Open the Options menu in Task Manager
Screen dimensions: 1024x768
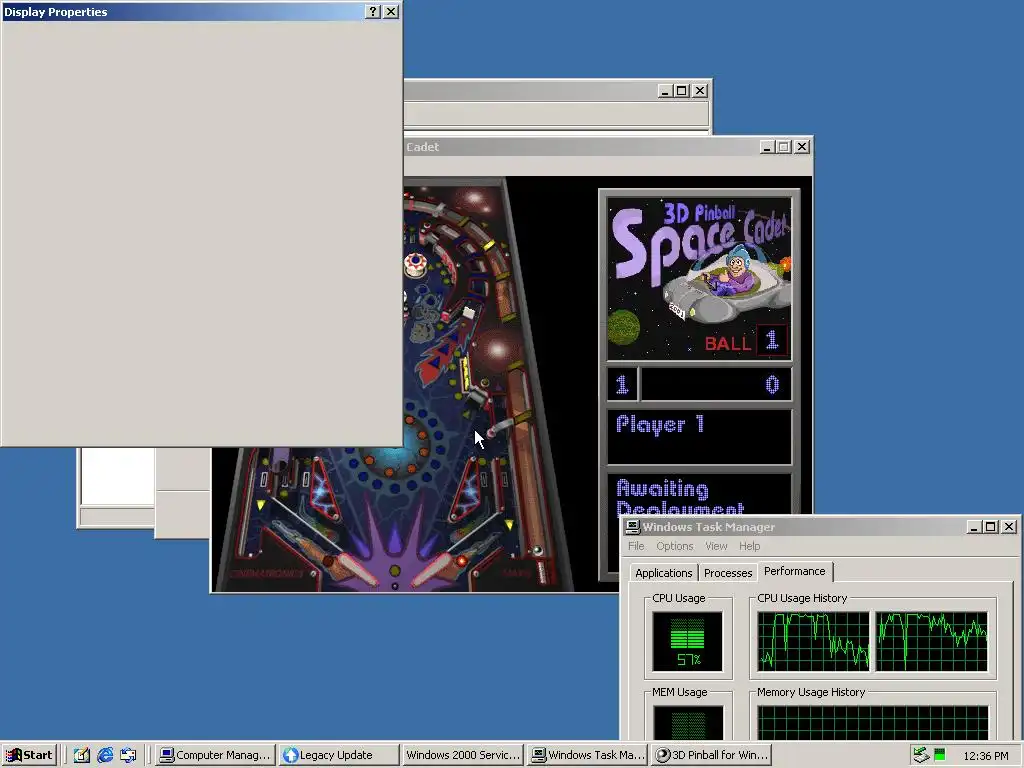point(675,546)
